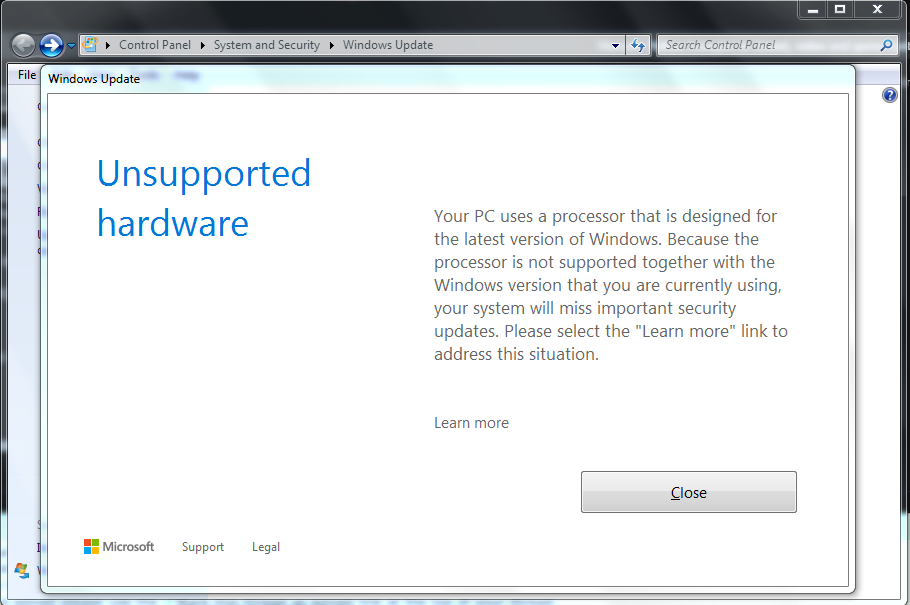This screenshot has width=910, height=605.
Task: Expand arrow after Control Panel breadcrumb
Action: click(203, 45)
